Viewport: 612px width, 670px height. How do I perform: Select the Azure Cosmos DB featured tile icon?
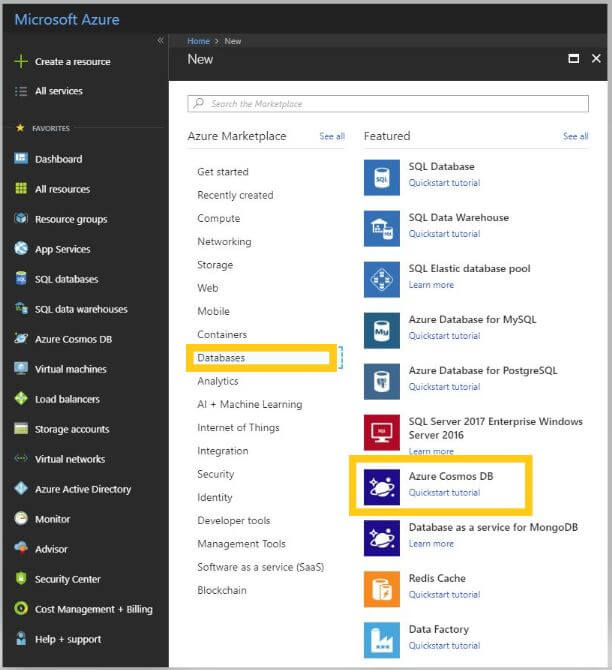[382, 487]
